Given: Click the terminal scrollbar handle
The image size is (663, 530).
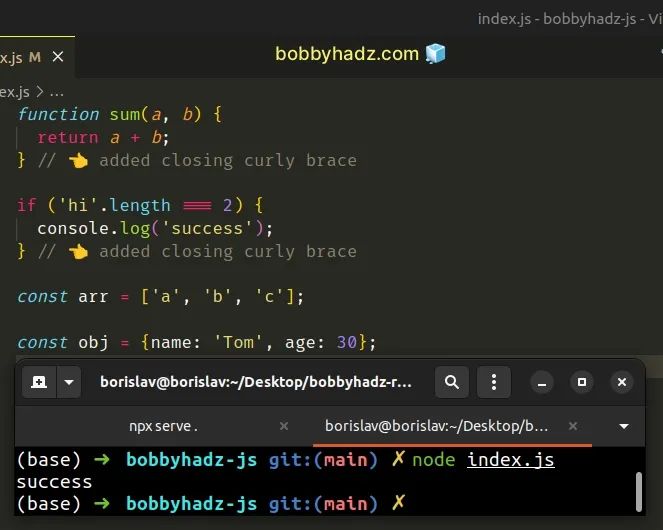Looking at the screenshot, I should pyautogui.click(x=639, y=492).
